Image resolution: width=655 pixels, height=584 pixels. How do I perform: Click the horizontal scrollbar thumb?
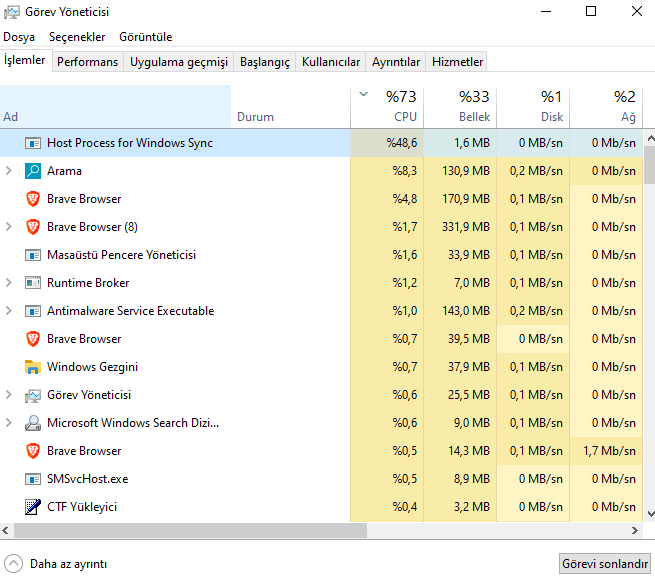tap(190, 531)
